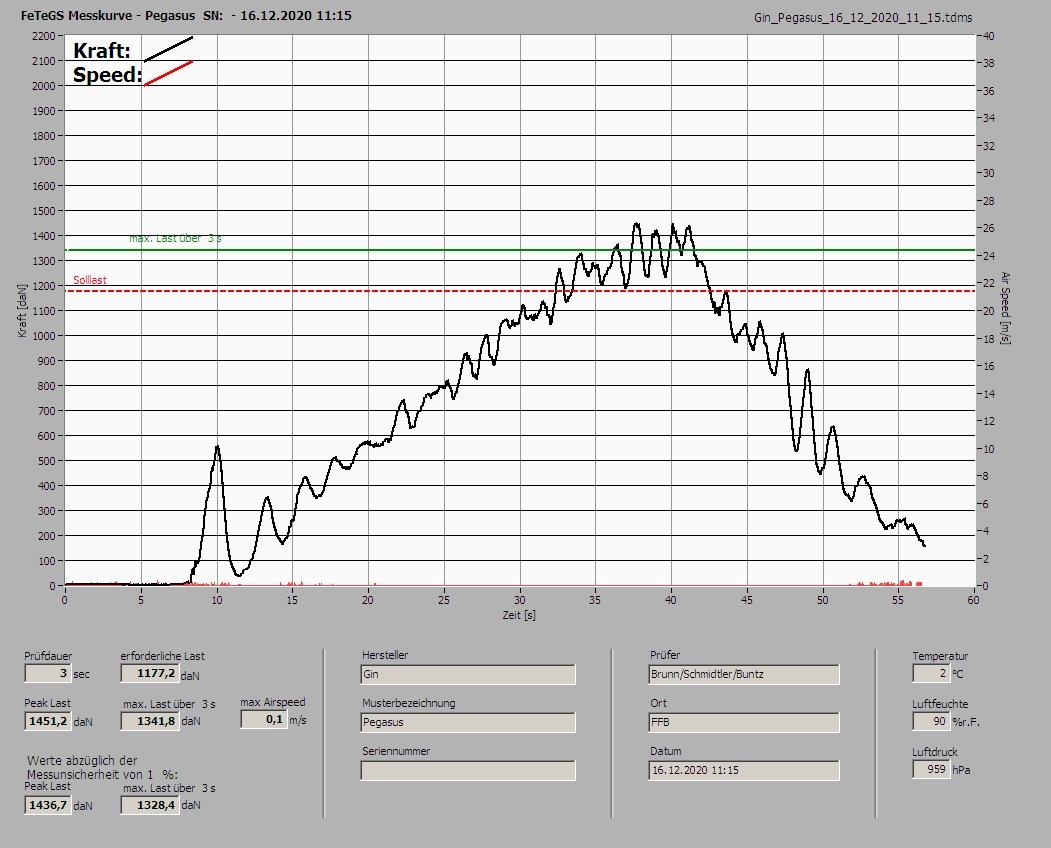This screenshot has height=848, width=1051.
Task: Click the Prüfdauer value field showing 3
Action: point(48,673)
